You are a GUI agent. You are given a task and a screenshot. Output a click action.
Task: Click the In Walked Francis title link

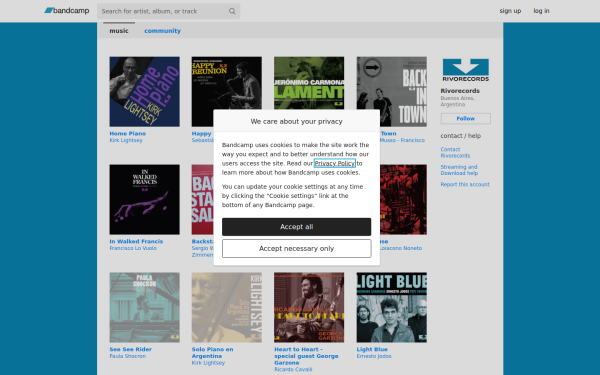[136, 241]
